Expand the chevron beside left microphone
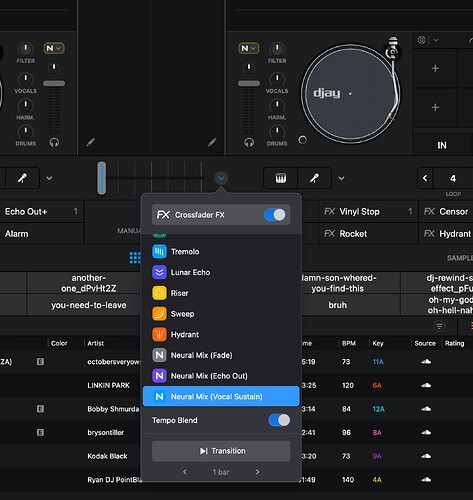 (x=49, y=178)
